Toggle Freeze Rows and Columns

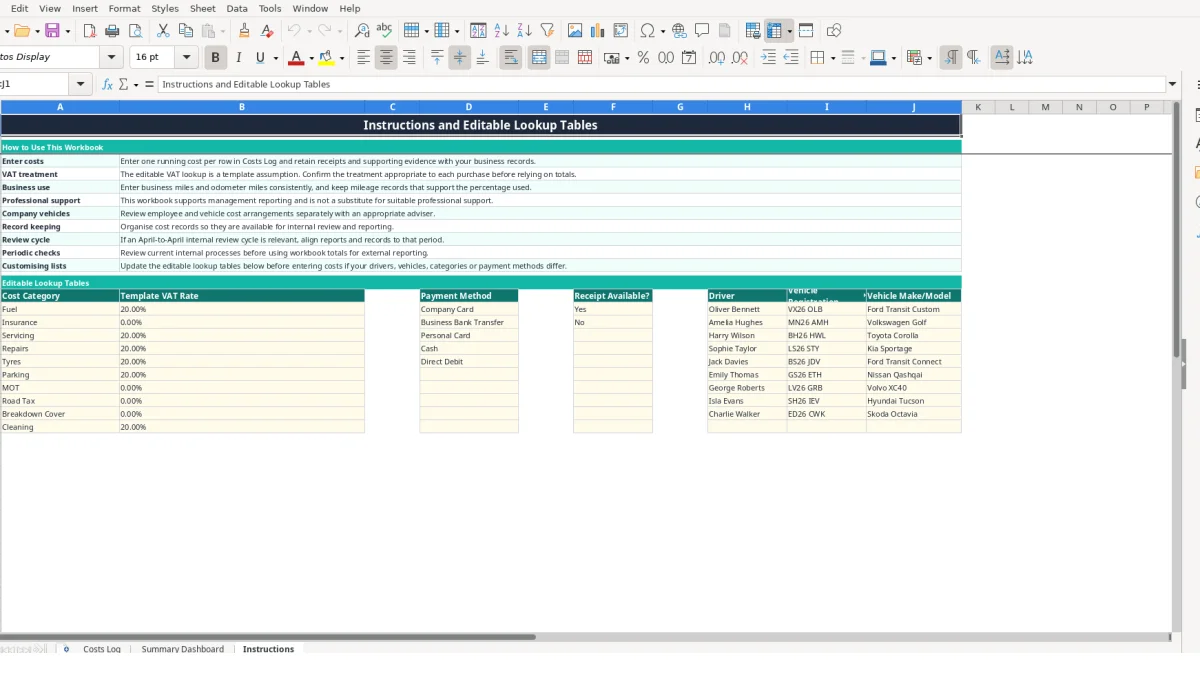pyautogui.click(x=774, y=31)
